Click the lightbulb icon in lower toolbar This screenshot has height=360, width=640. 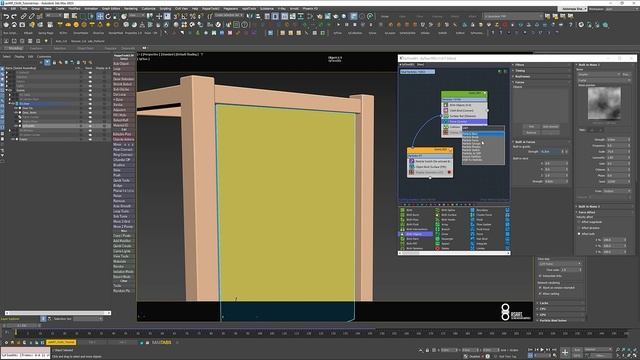pos(46,41)
